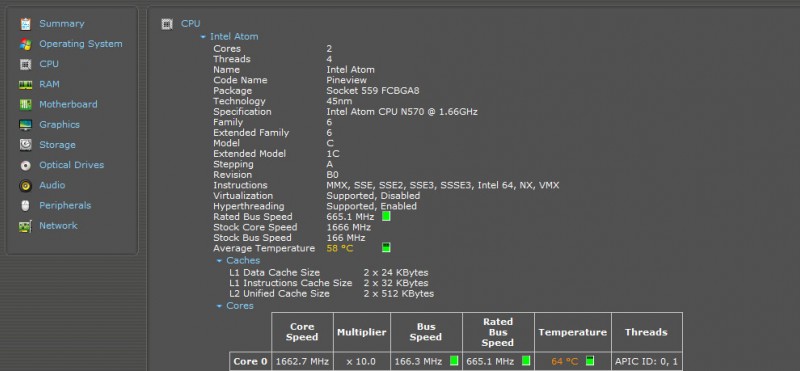The height and width of the screenshot is (371, 800).
Task: Click green graph icon beside Rated Bus Speed 665.1 MHz
Action: (386, 216)
